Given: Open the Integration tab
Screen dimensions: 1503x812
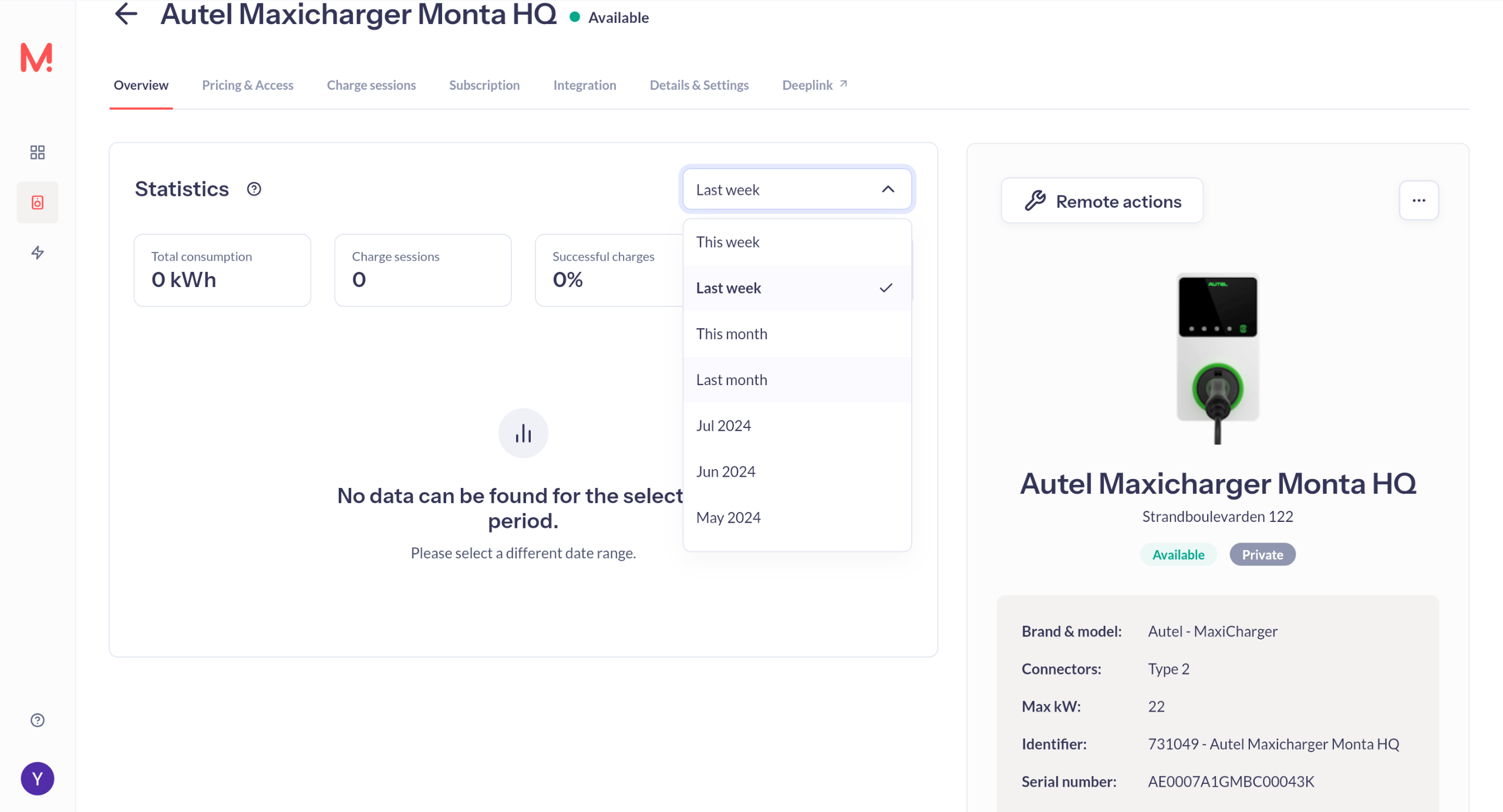Looking at the screenshot, I should point(585,85).
